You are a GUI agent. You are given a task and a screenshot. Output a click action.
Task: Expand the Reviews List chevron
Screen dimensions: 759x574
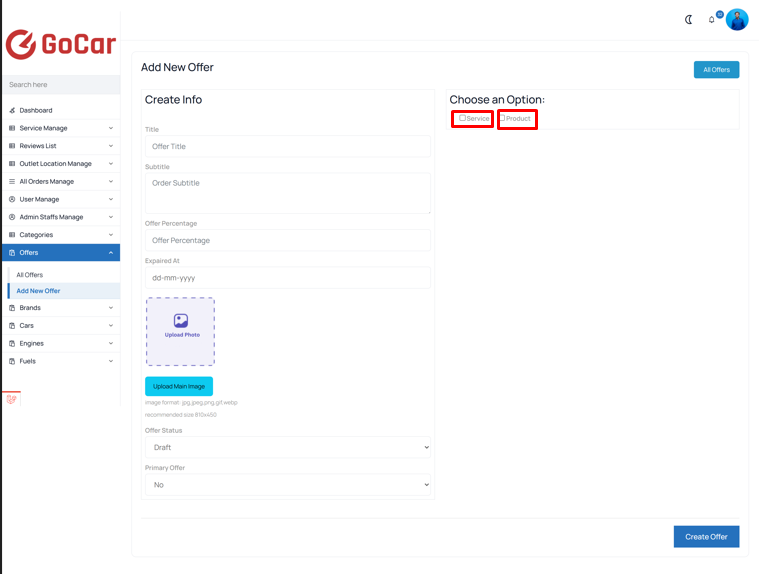tap(111, 146)
